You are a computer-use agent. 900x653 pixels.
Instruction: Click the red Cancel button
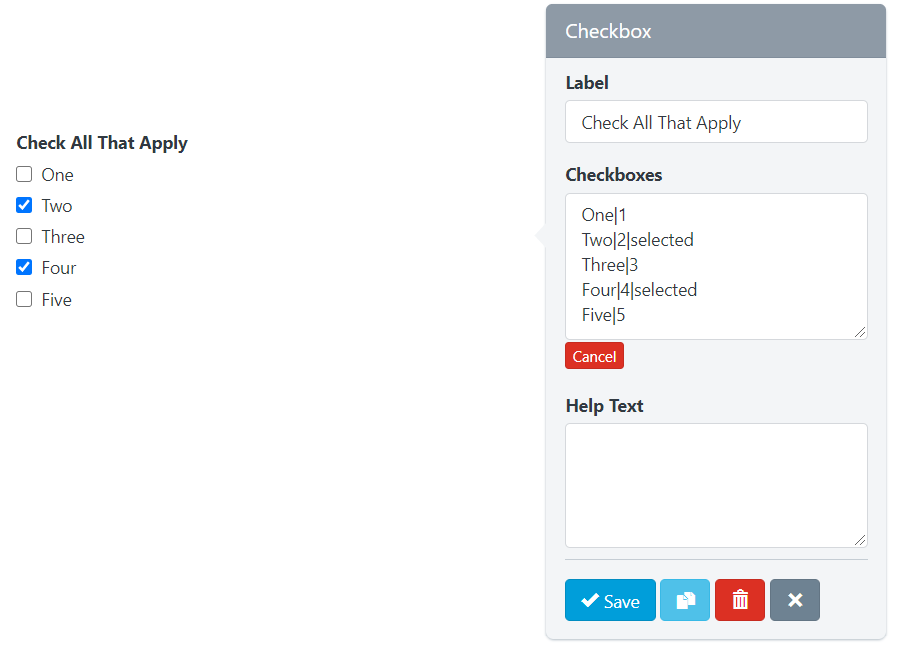(594, 356)
